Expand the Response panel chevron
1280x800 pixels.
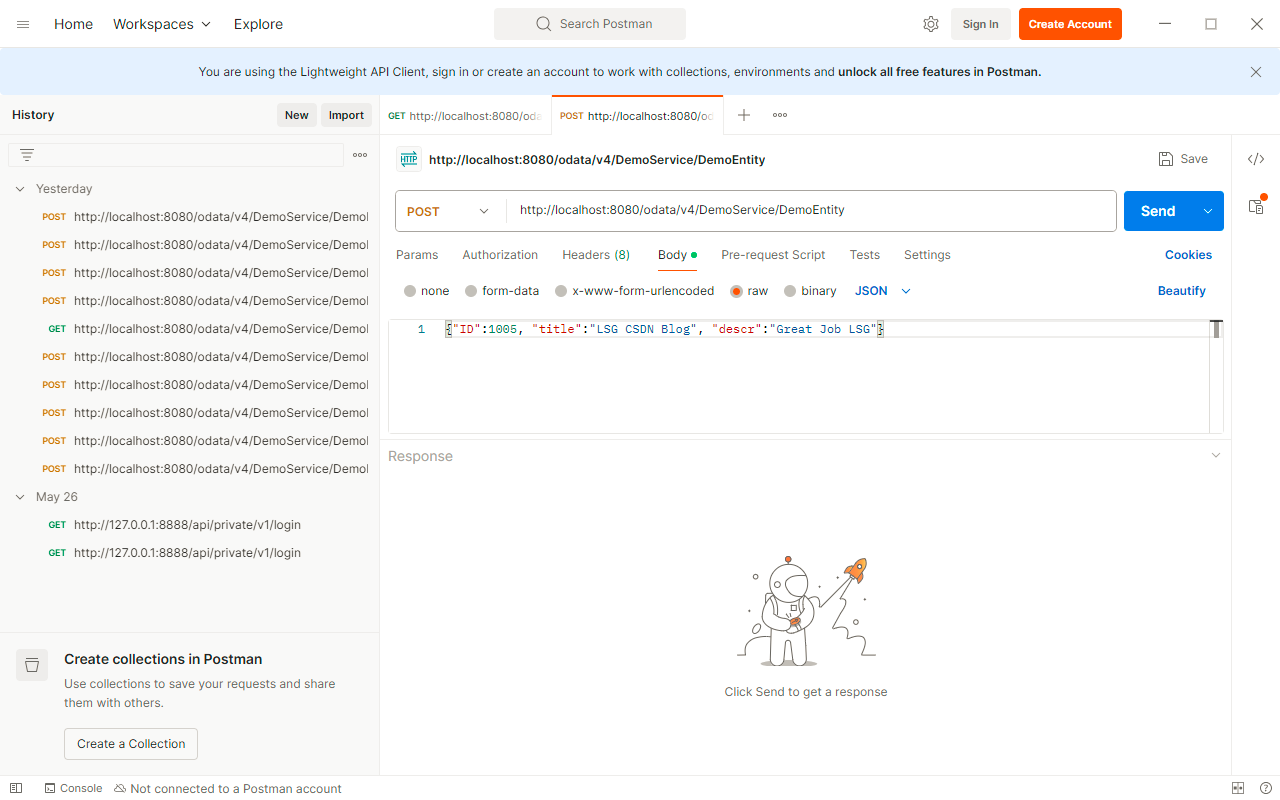(1216, 456)
